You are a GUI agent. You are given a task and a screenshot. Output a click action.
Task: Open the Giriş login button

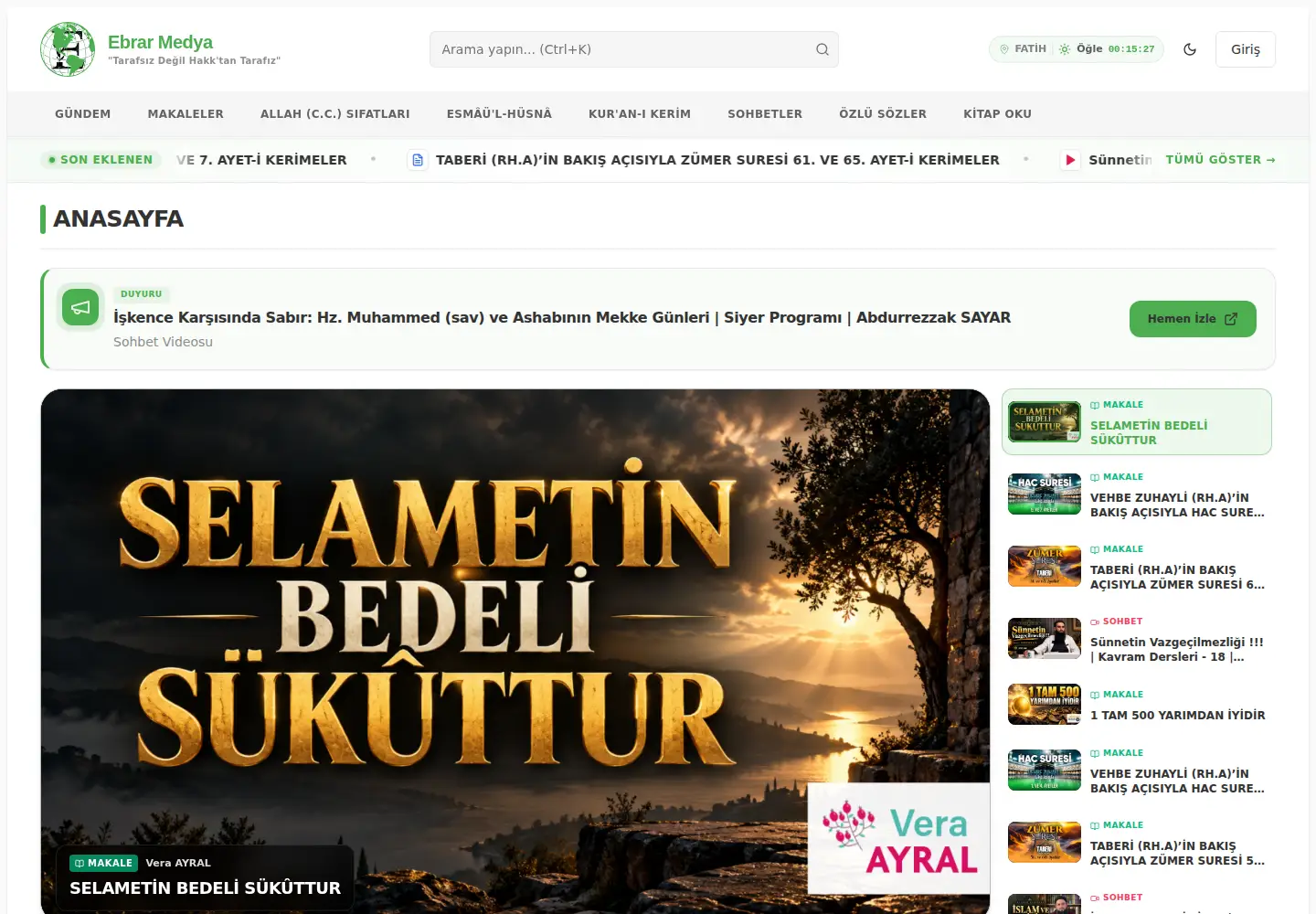pos(1246,49)
